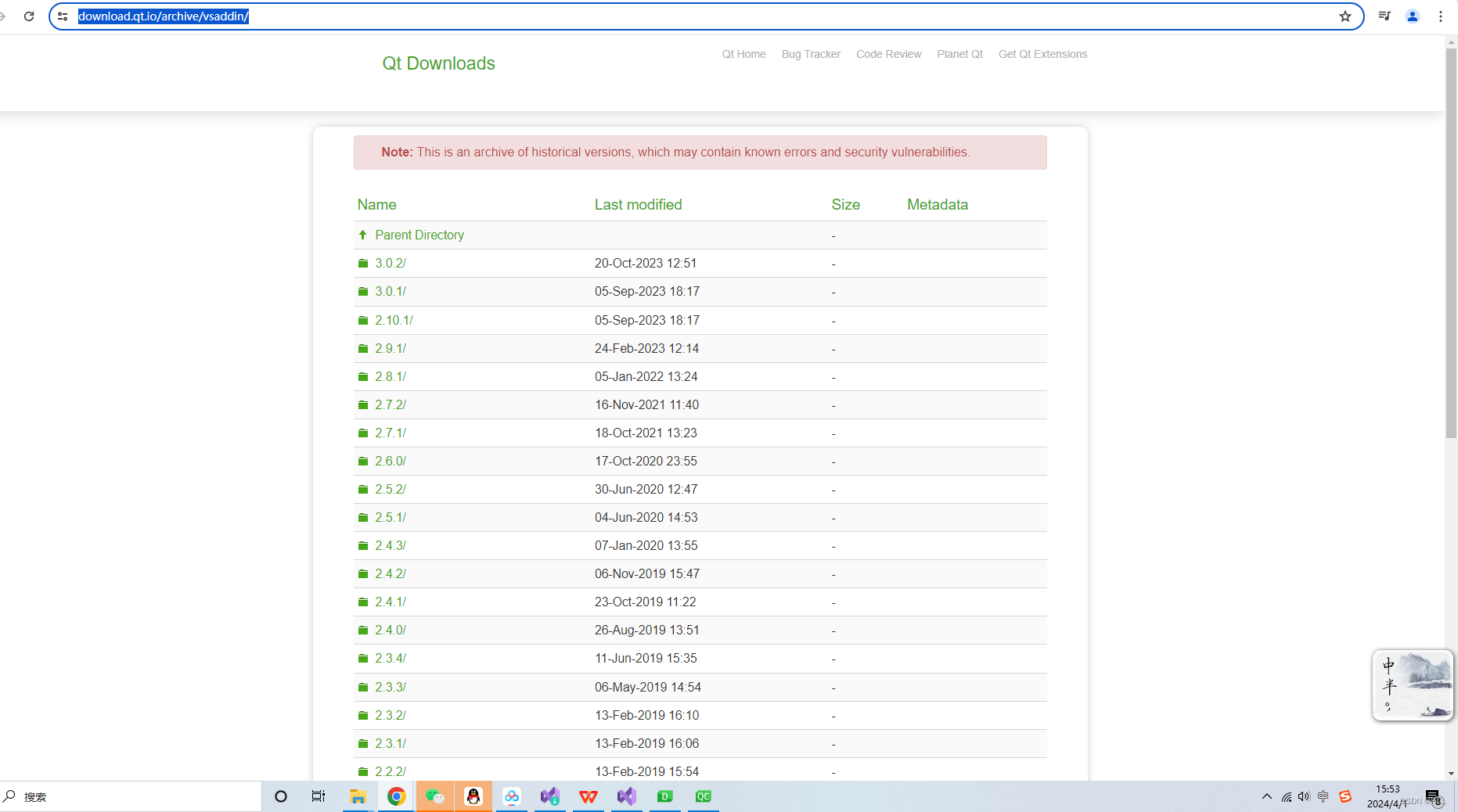This screenshot has width=1458, height=812.
Task: Click the folder icon next to 2.10.1/
Action: point(363,321)
